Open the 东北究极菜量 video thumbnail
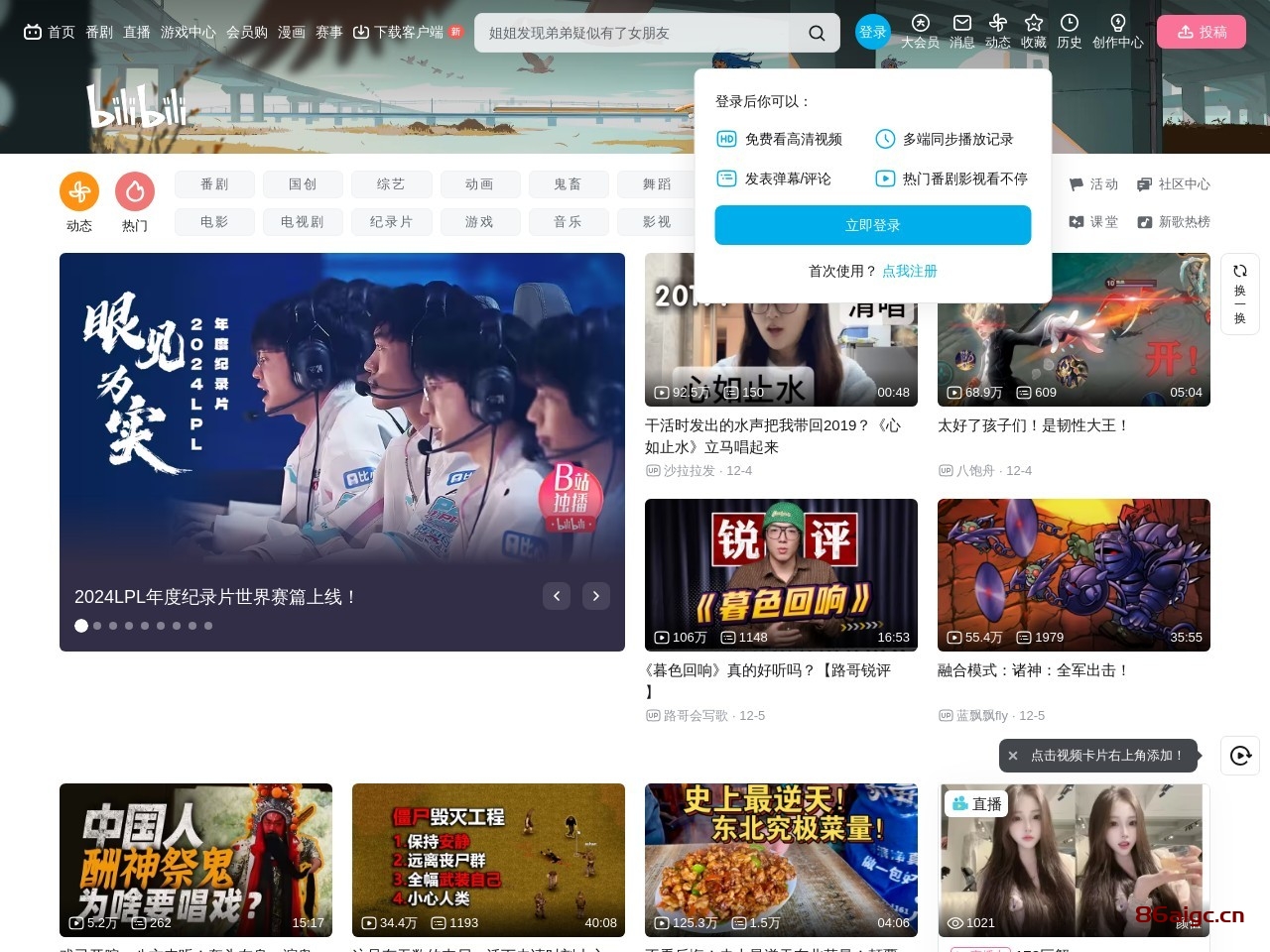The image size is (1270, 952). (x=781, y=860)
